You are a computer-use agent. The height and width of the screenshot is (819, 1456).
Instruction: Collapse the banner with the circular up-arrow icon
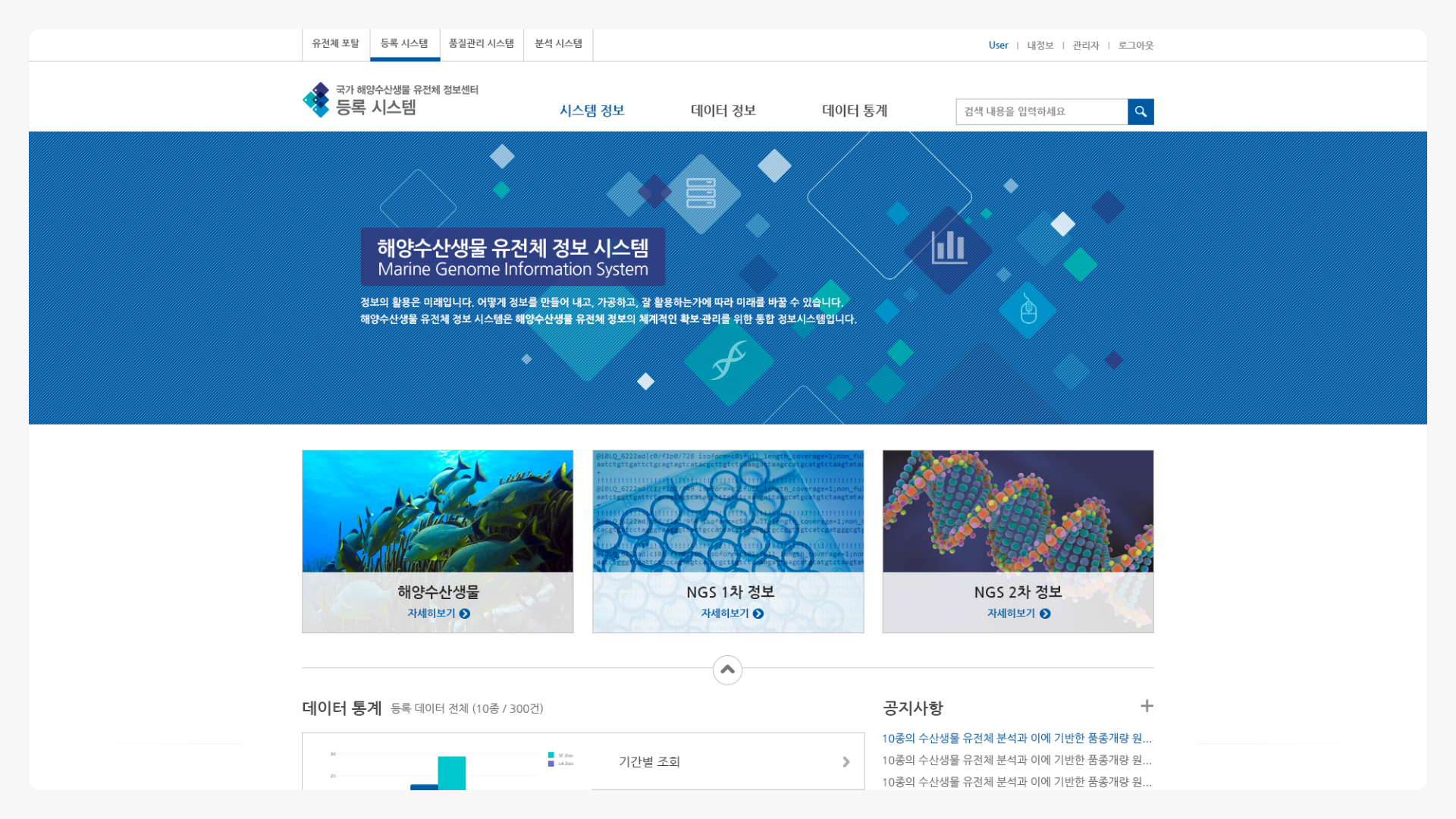727,670
